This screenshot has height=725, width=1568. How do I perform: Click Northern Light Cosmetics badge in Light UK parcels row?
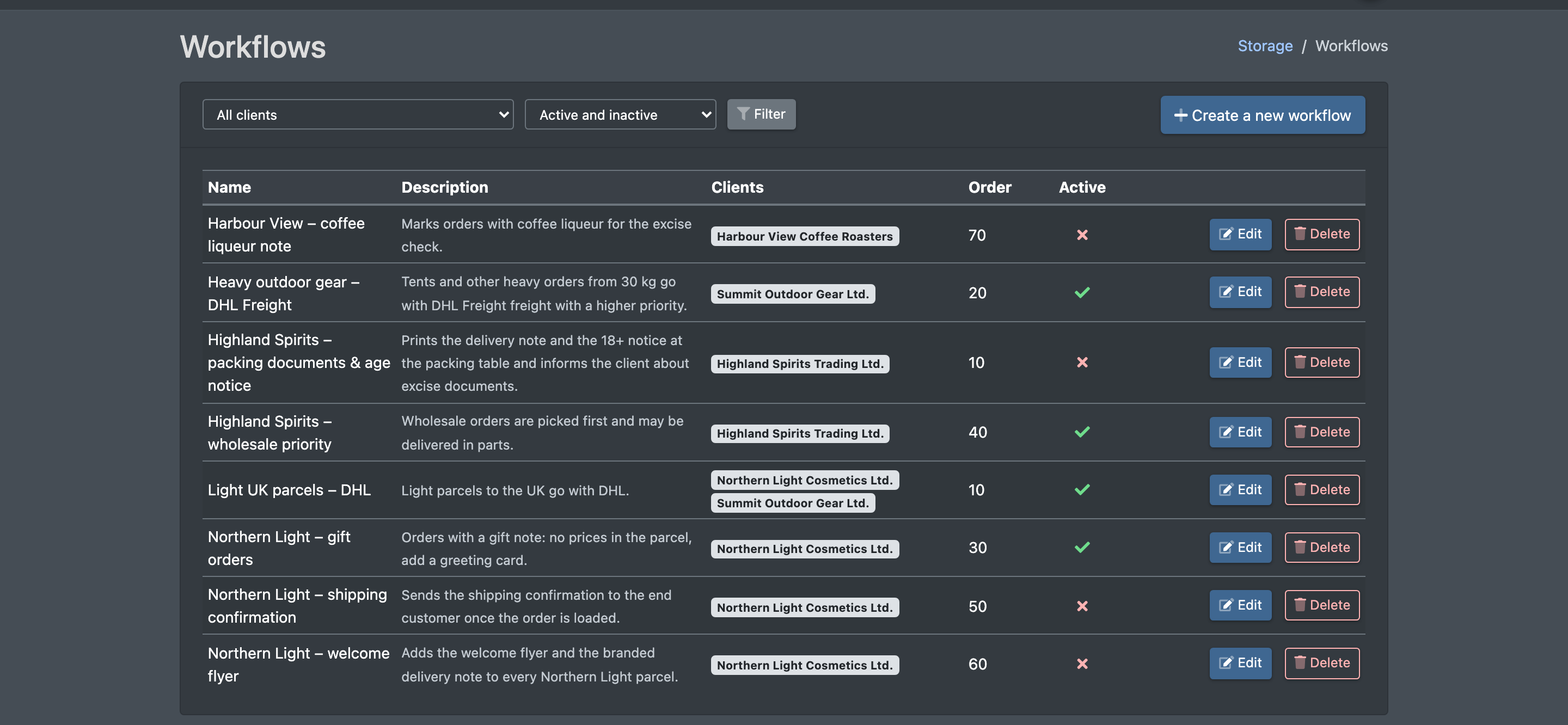click(805, 480)
